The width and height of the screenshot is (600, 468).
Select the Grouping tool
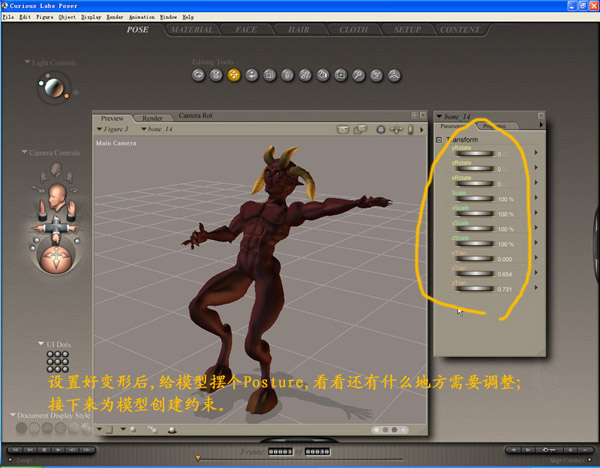click(x=341, y=75)
